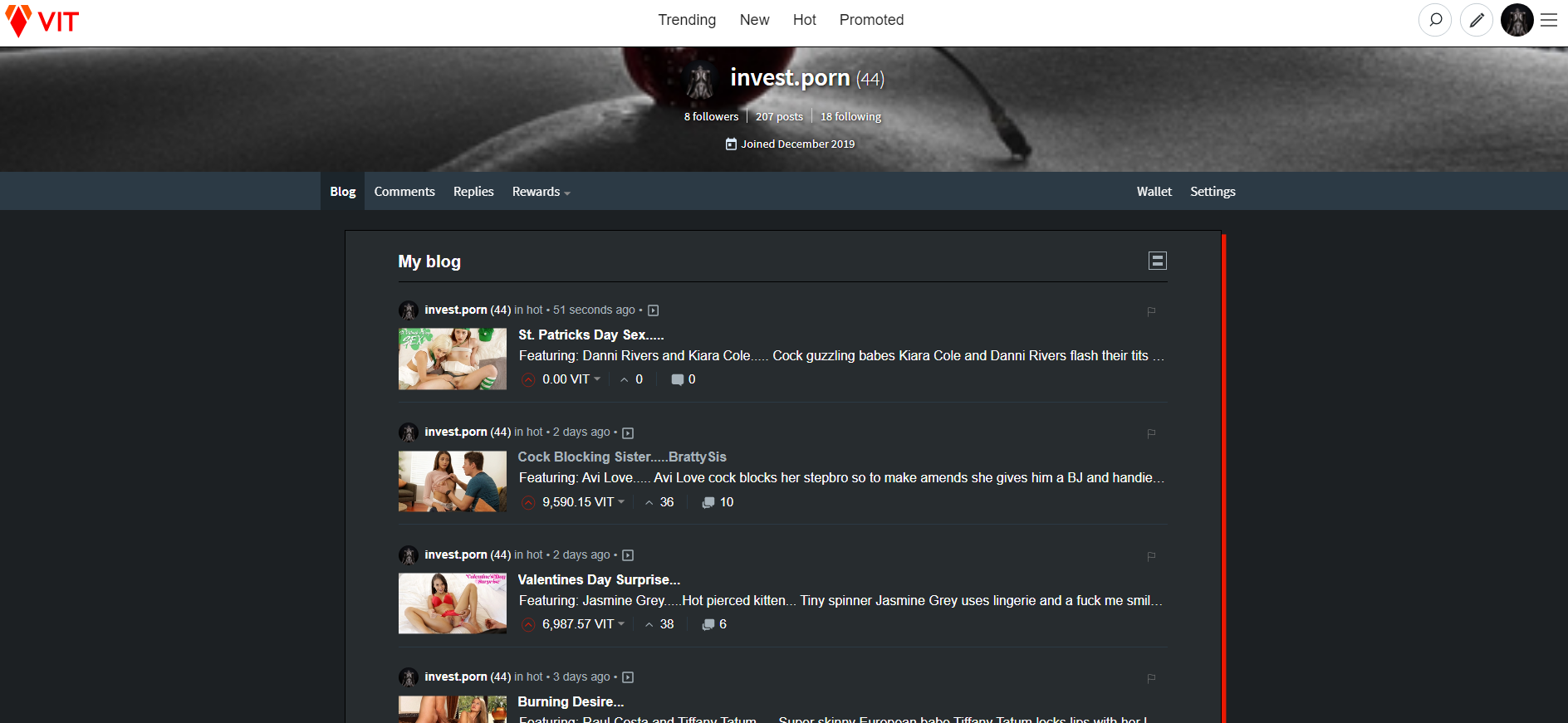1568x723 pixels.
Task: Expand the 6,987.57 VIT payout dropdown
Action: pos(584,624)
